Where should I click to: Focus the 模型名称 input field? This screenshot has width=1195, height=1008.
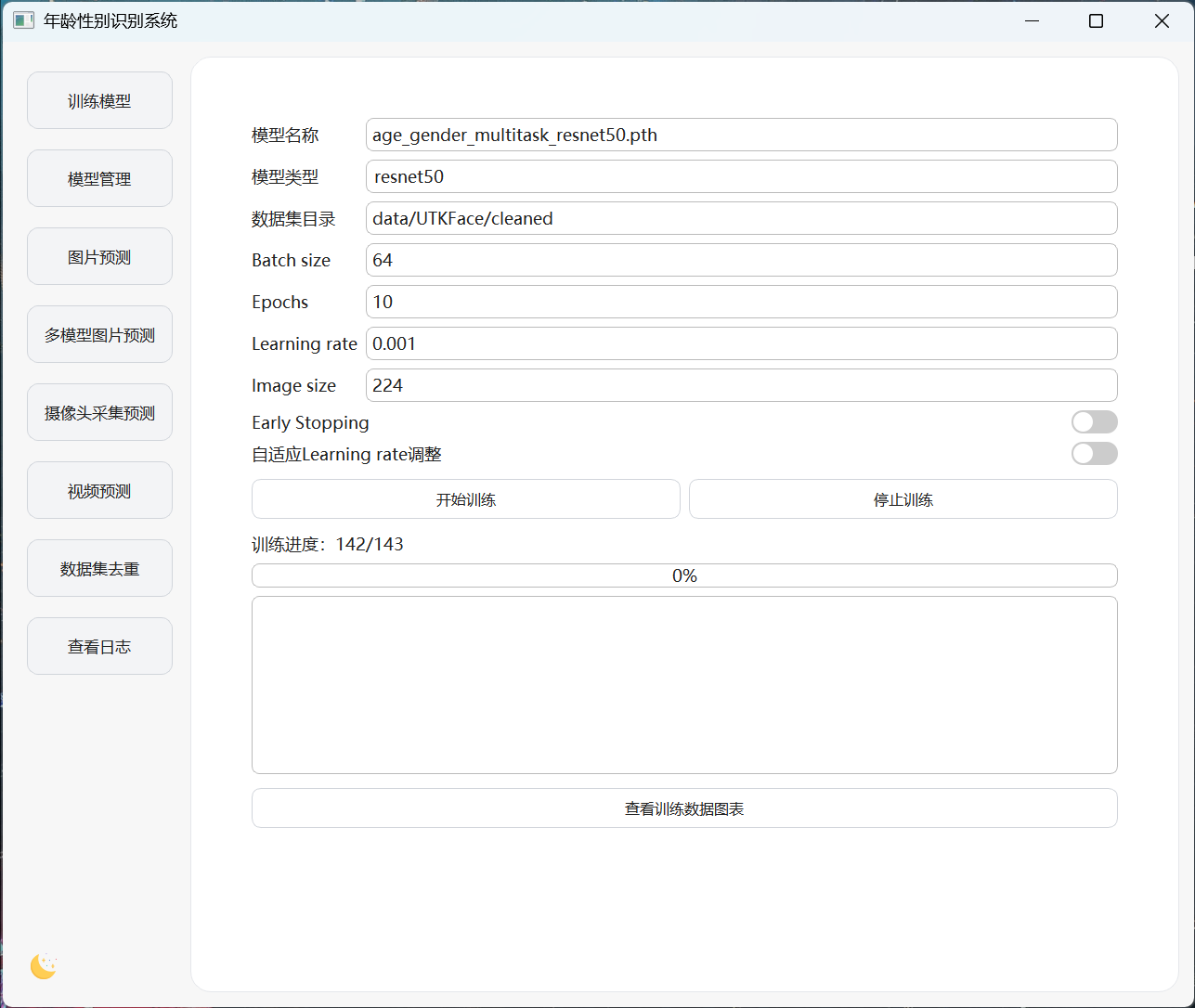(741, 135)
